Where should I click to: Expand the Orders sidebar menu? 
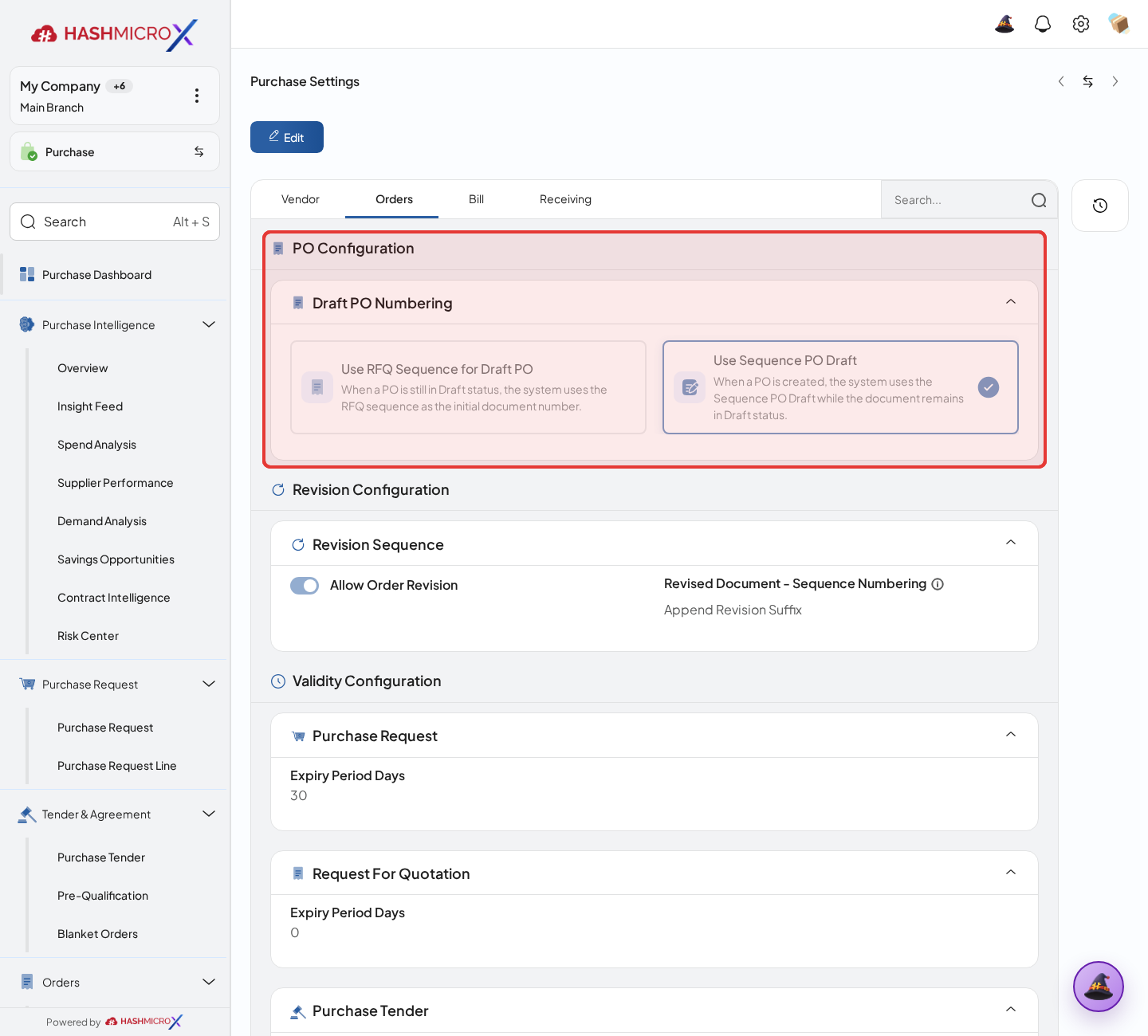(209, 982)
